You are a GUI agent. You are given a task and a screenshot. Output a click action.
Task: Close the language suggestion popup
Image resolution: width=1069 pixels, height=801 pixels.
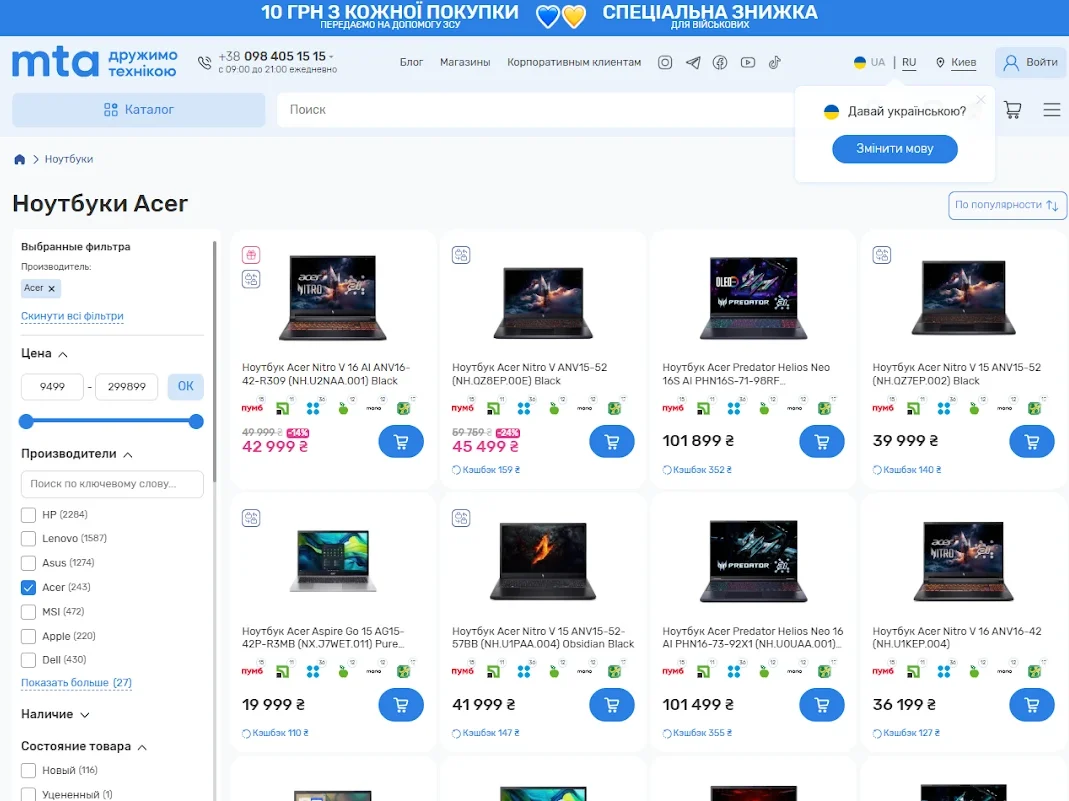pos(980,100)
